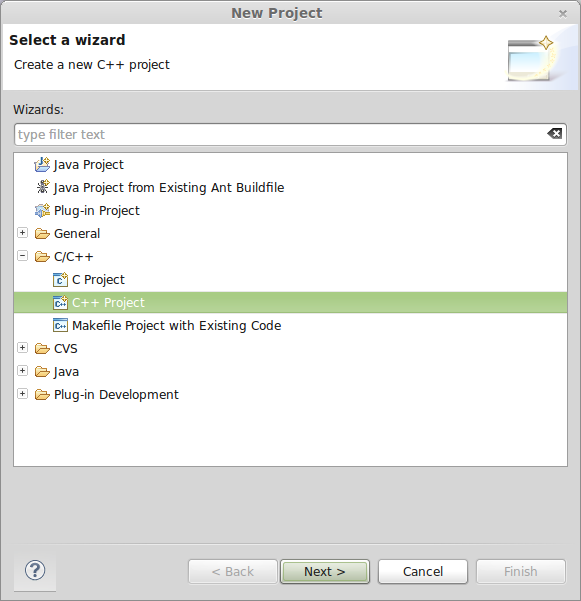Click the General folder icon
The image size is (581, 601).
click(42, 233)
